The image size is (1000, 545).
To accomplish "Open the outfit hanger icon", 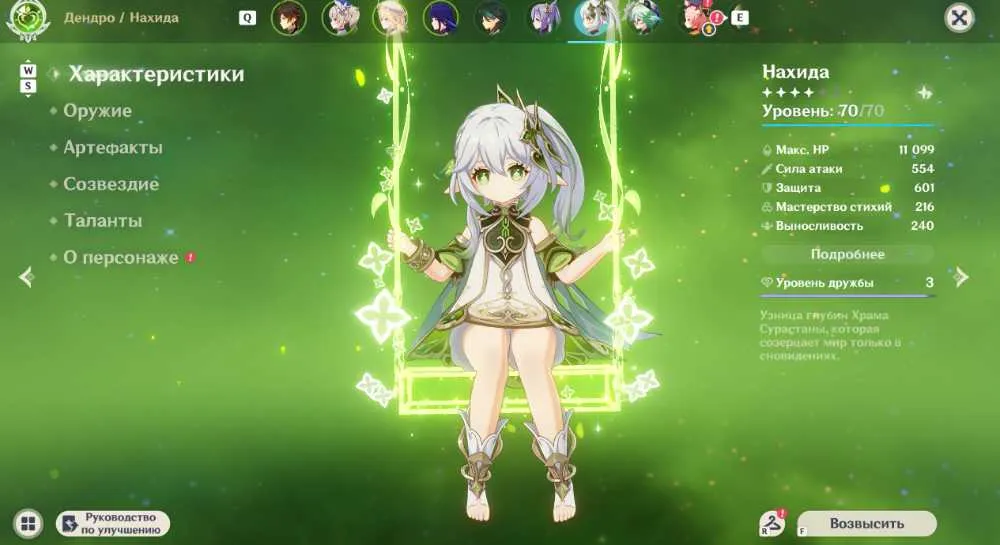I will point(773,524).
